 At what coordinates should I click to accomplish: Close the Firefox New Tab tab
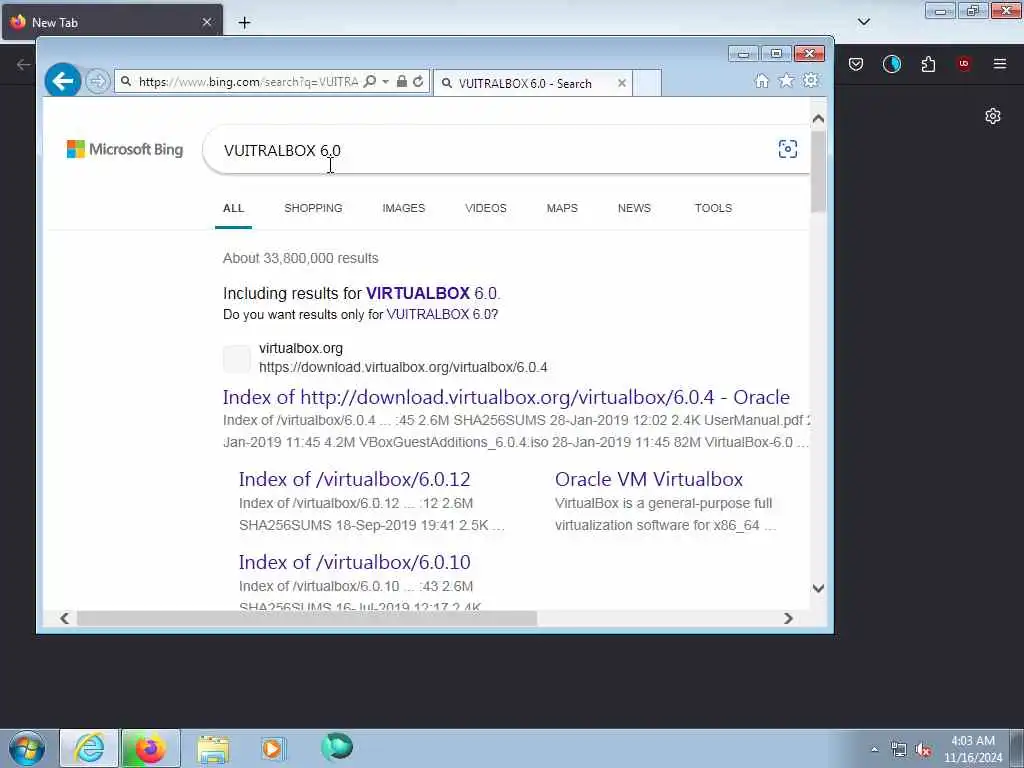[206, 22]
